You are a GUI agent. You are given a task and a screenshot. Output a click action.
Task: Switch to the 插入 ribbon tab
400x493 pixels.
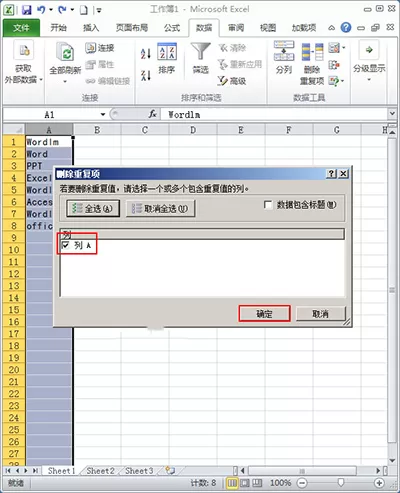point(91,28)
